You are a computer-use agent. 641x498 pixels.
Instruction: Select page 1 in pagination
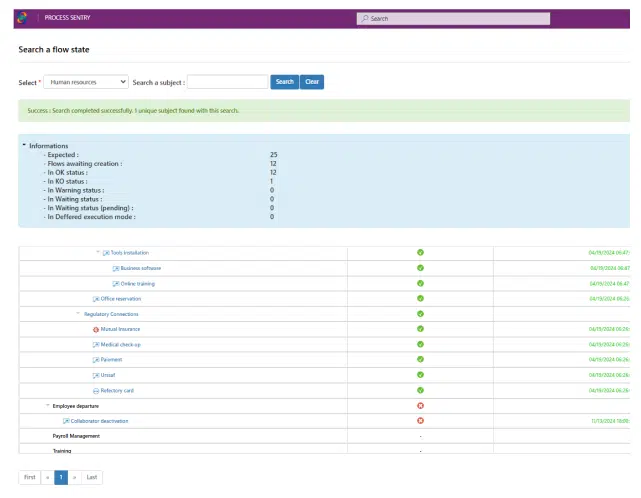(x=61, y=478)
